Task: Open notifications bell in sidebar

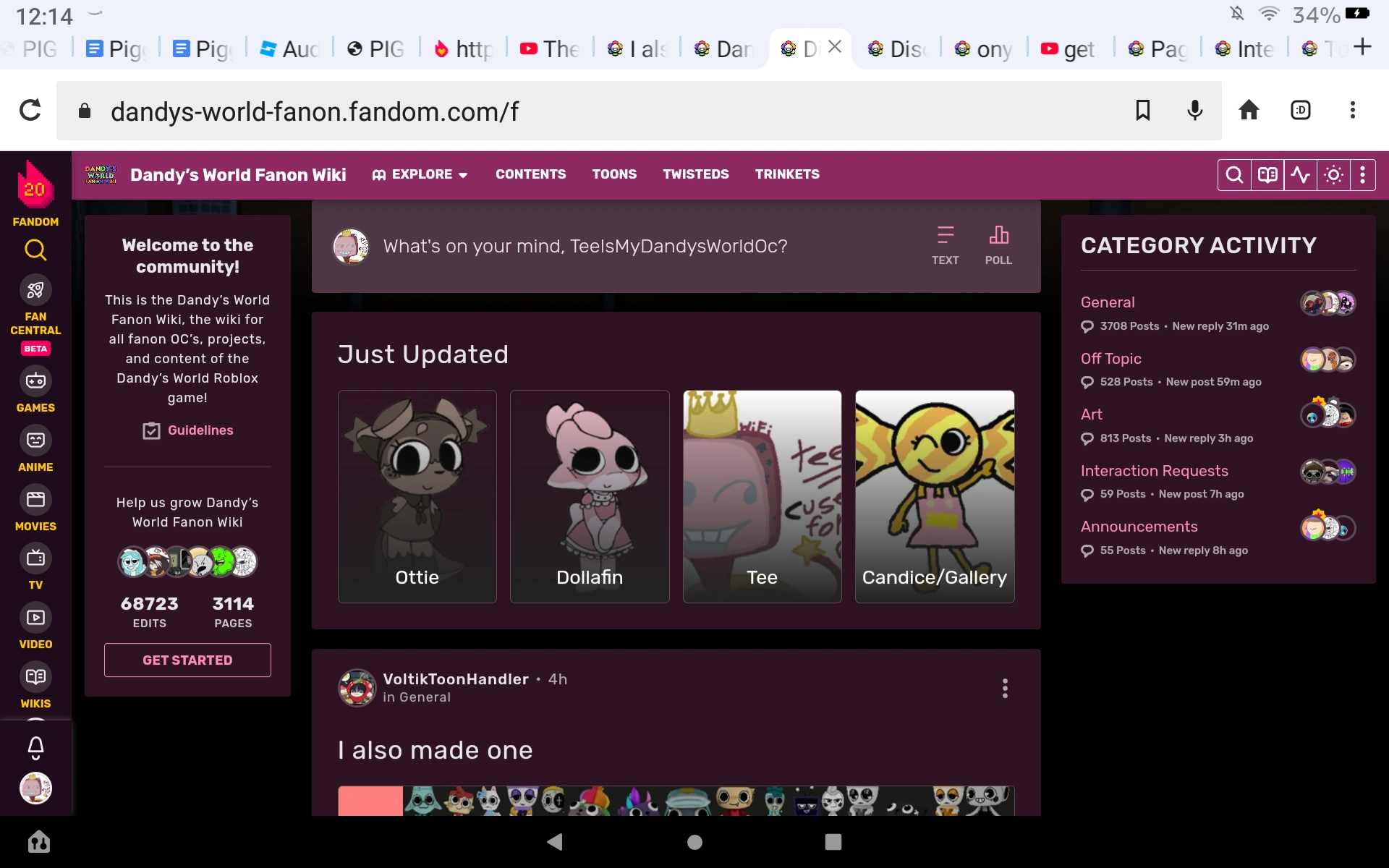Action: coord(35,747)
